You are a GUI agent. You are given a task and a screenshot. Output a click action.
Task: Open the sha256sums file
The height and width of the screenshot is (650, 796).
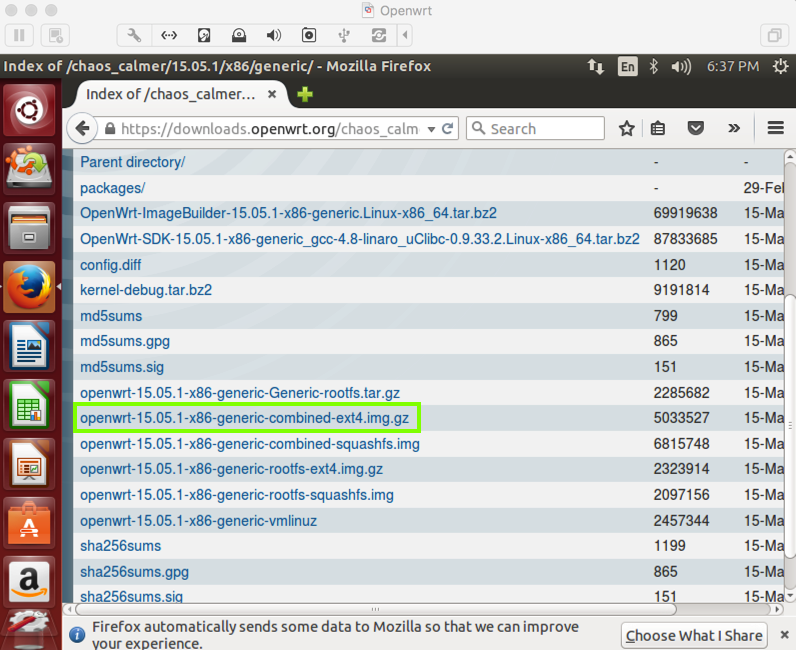[120, 546]
